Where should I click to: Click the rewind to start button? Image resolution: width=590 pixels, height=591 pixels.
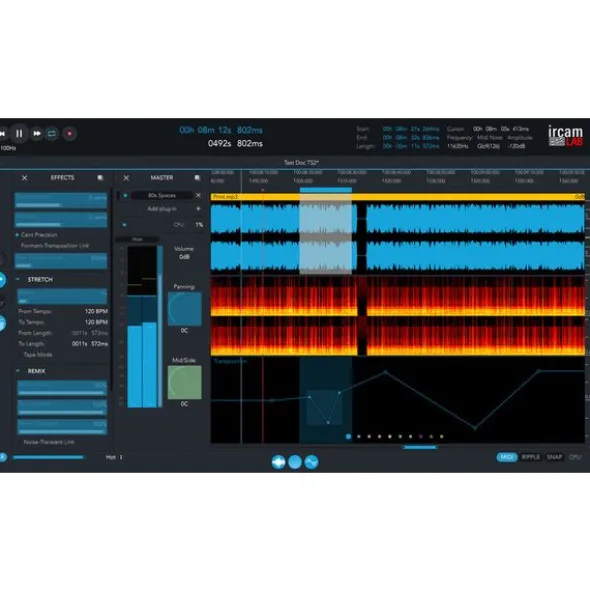3,133
